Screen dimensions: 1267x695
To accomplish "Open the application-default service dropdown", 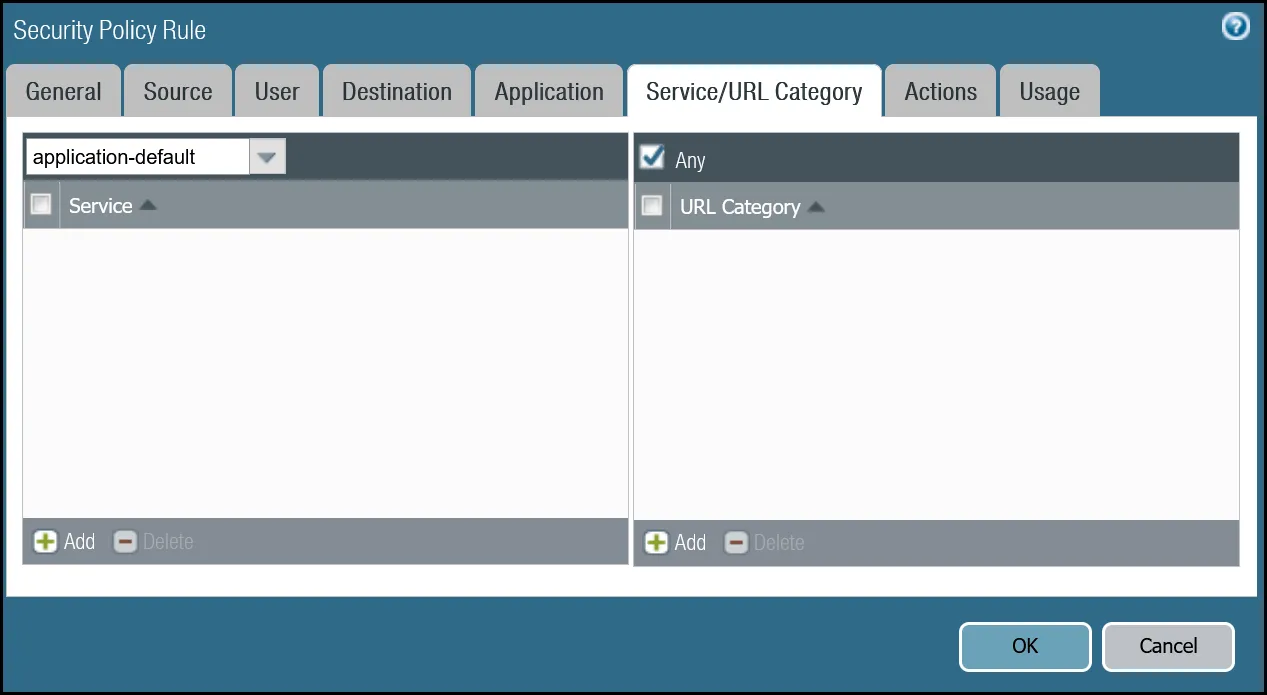I will pos(267,156).
